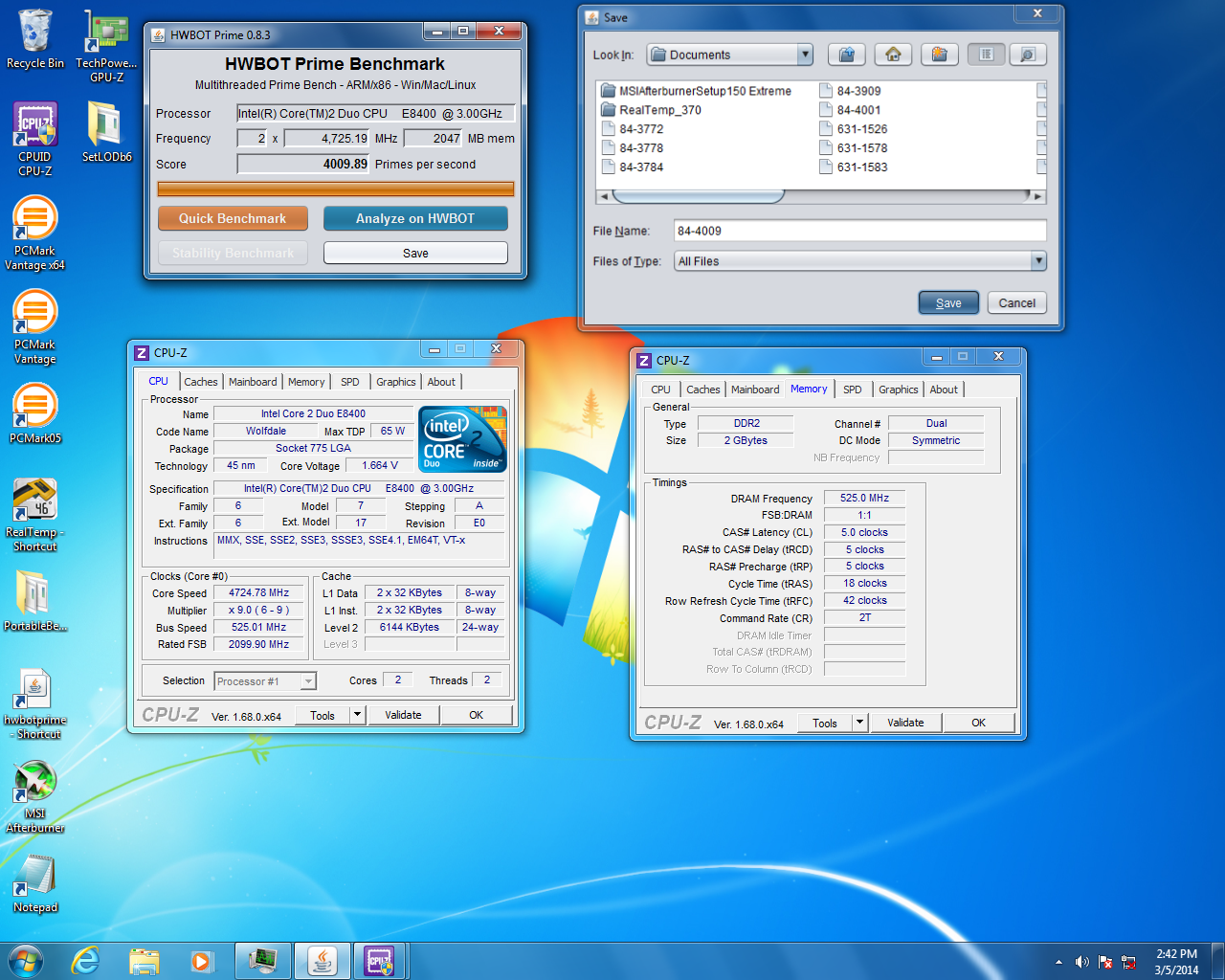Select the PCMark05 desktop icon
This screenshot has width=1225, height=980.
click(x=35, y=414)
